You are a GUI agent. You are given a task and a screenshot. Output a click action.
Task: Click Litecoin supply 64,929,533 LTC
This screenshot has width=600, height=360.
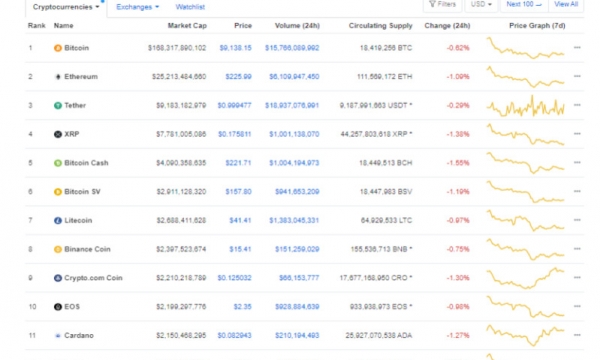(x=386, y=220)
